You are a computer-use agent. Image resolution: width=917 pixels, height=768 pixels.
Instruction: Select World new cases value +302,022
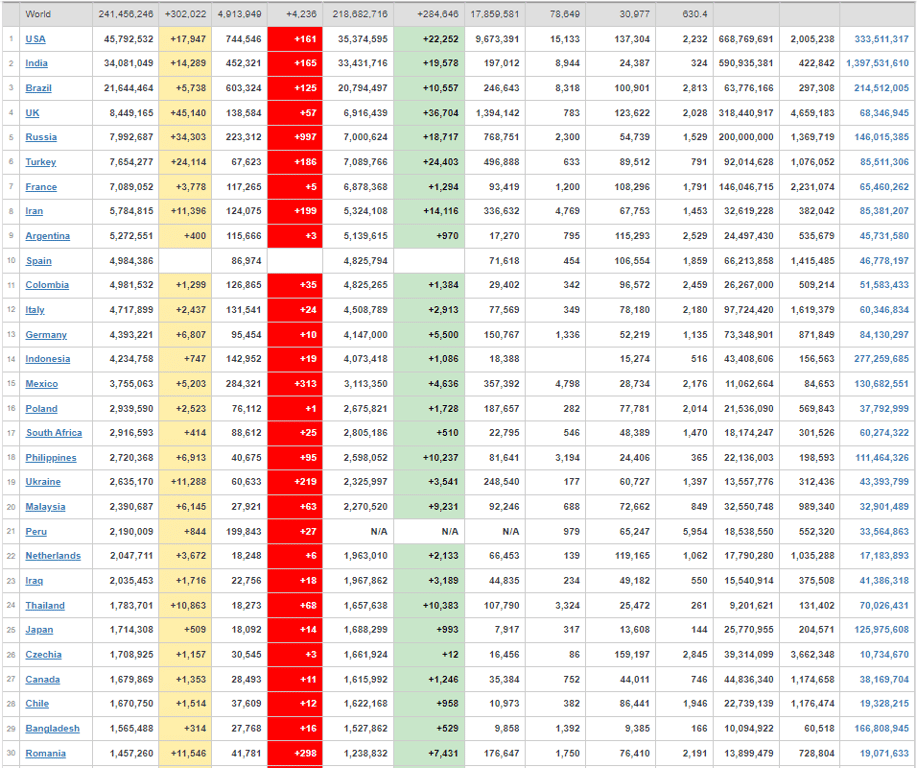(185, 14)
